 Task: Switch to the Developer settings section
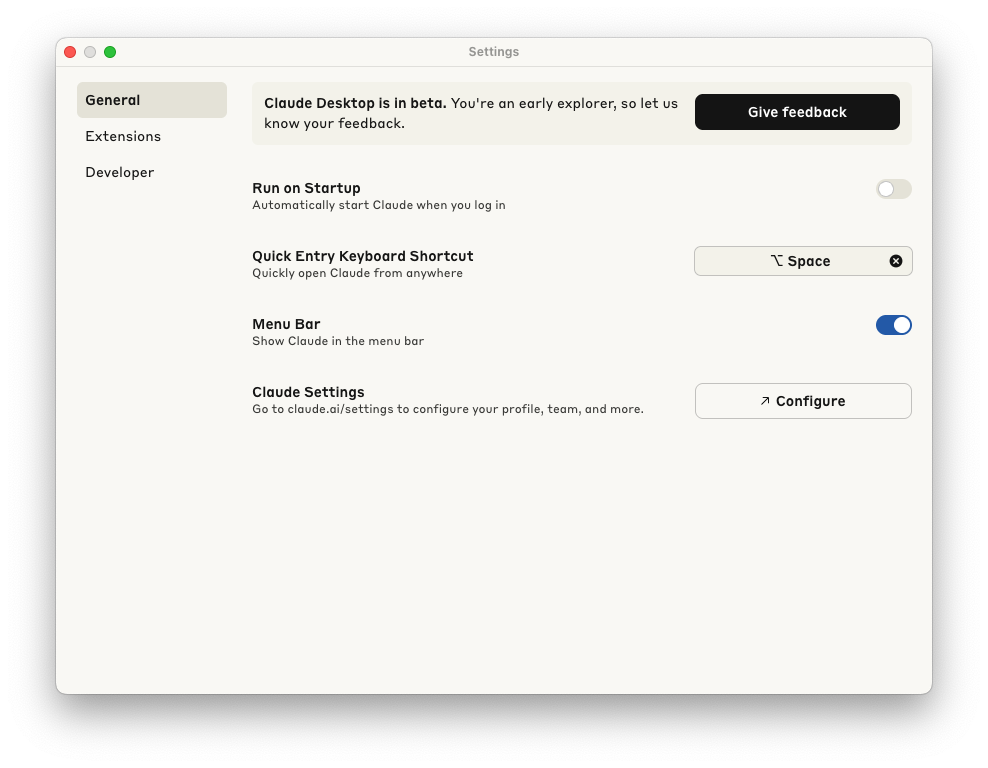point(119,172)
